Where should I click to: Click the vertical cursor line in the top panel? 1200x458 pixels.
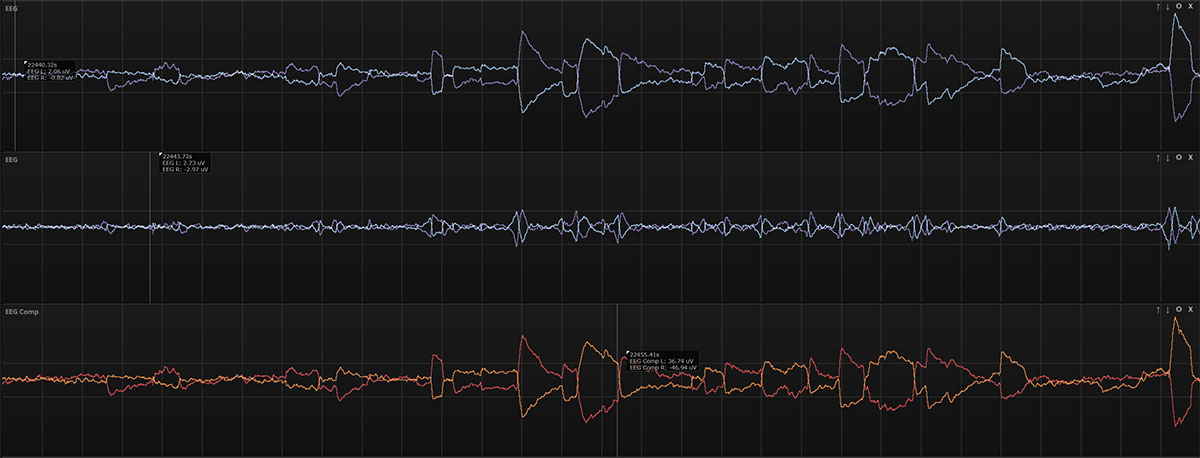coord(15,110)
